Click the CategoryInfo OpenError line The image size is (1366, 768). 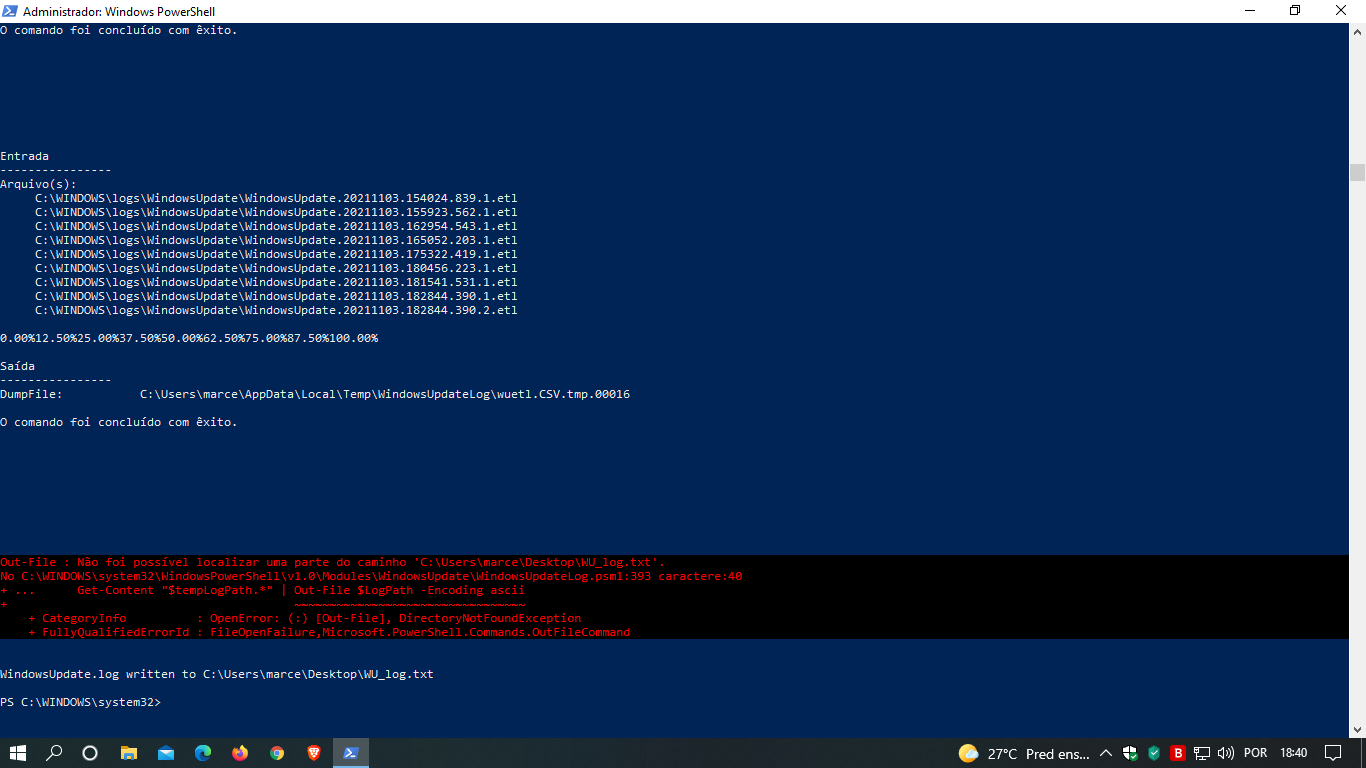point(304,618)
